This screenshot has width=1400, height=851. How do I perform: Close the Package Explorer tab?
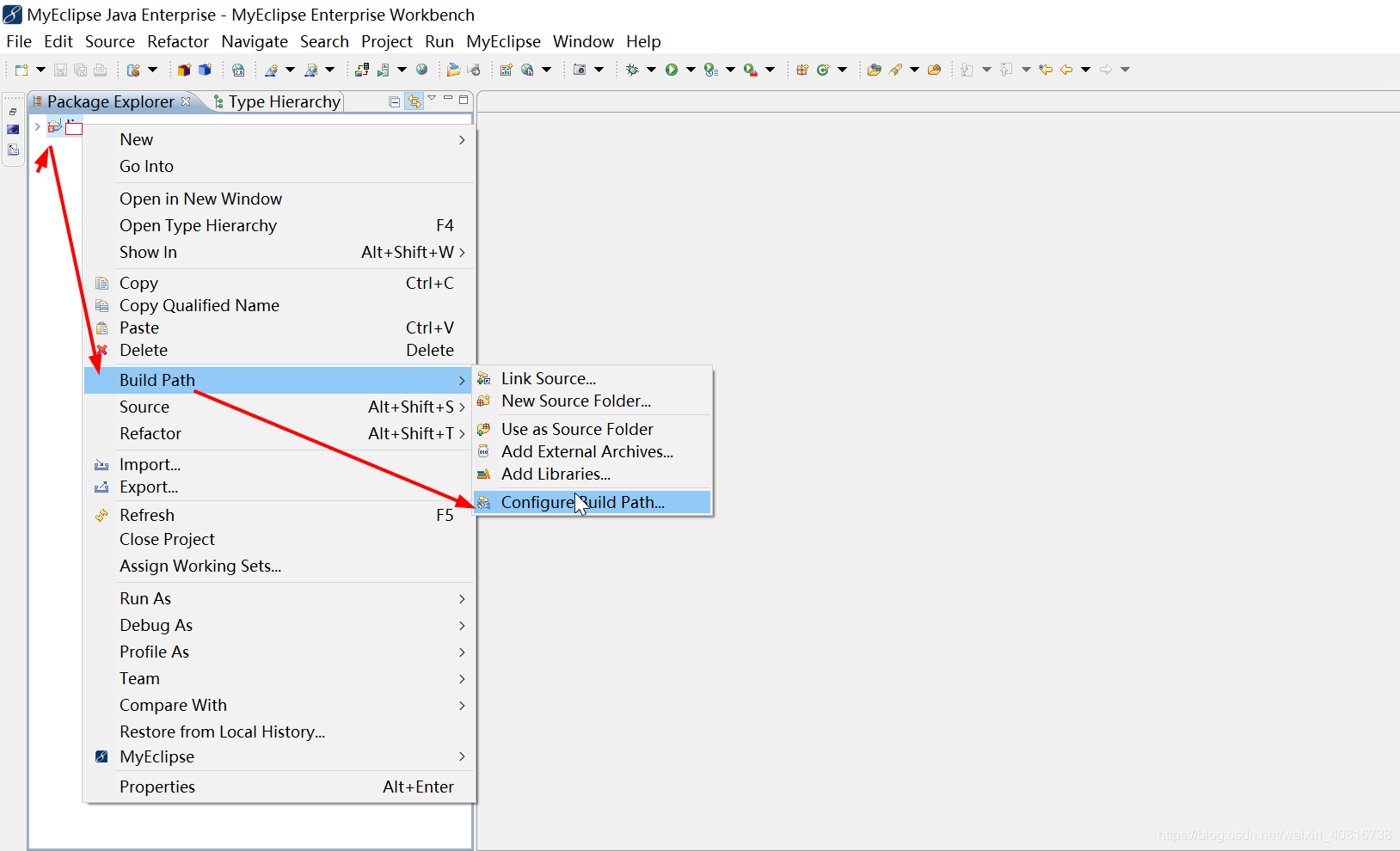point(186,101)
